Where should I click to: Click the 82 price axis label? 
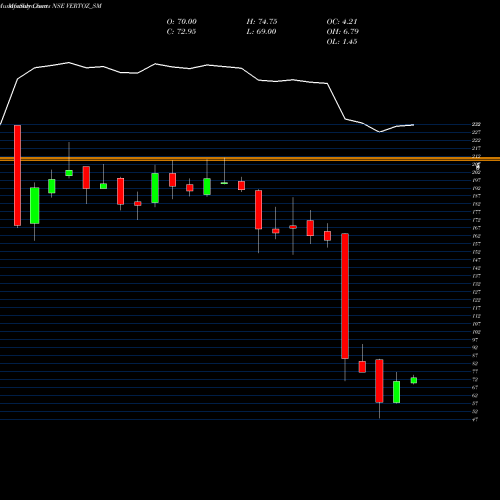coord(475,363)
